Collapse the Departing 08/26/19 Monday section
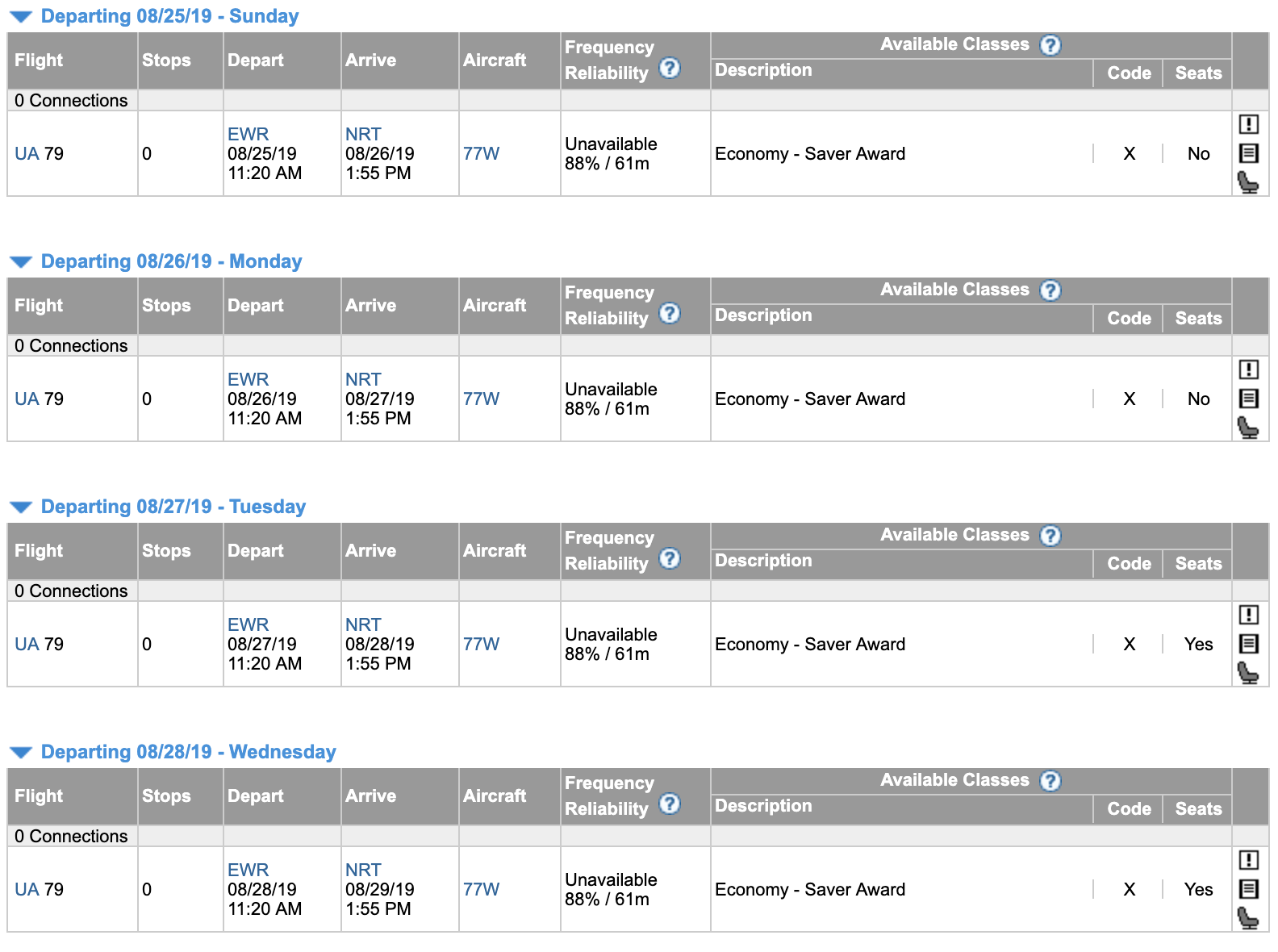The width and height of the screenshot is (1278, 952). 21,262
